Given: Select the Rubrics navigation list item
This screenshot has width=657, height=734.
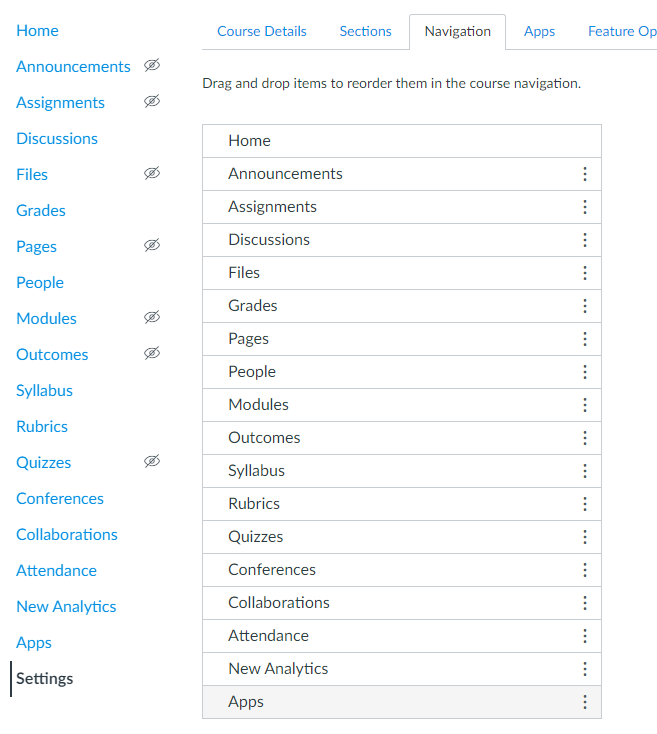Looking at the screenshot, I should click(x=254, y=504).
